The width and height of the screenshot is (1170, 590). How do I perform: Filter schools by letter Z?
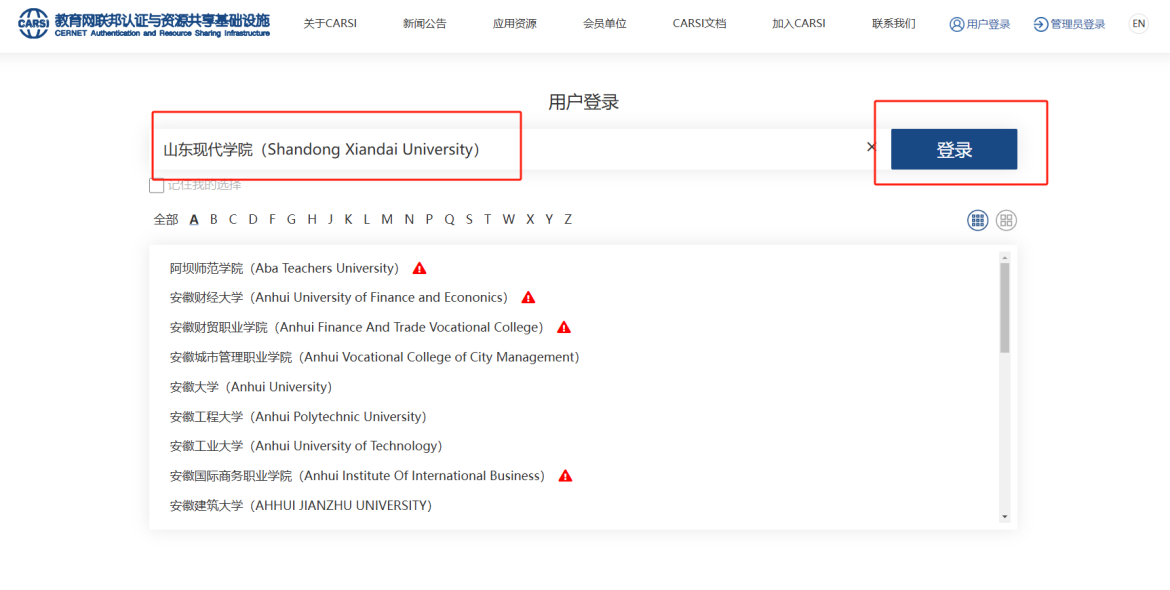568,219
